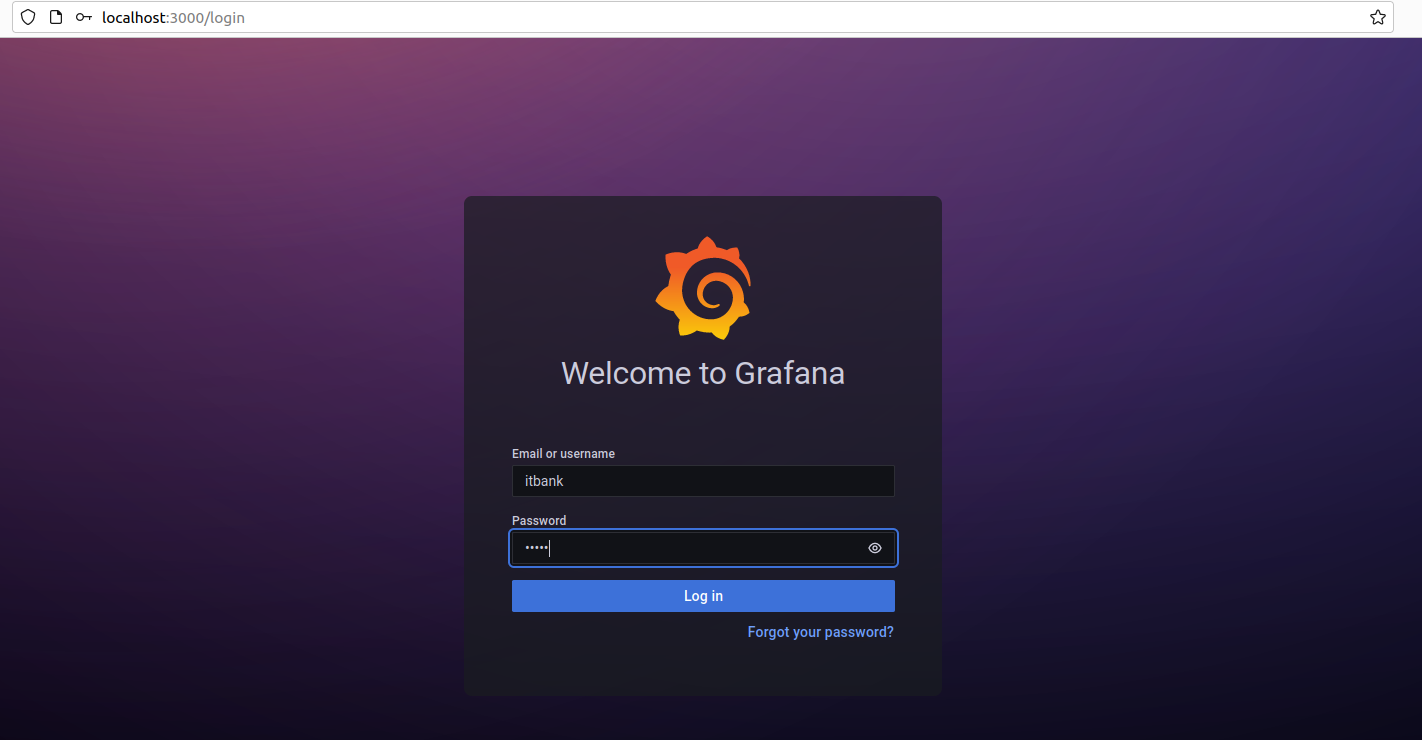Open site information page icon
This screenshot has height=740, width=1422.
(x=56, y=17)
